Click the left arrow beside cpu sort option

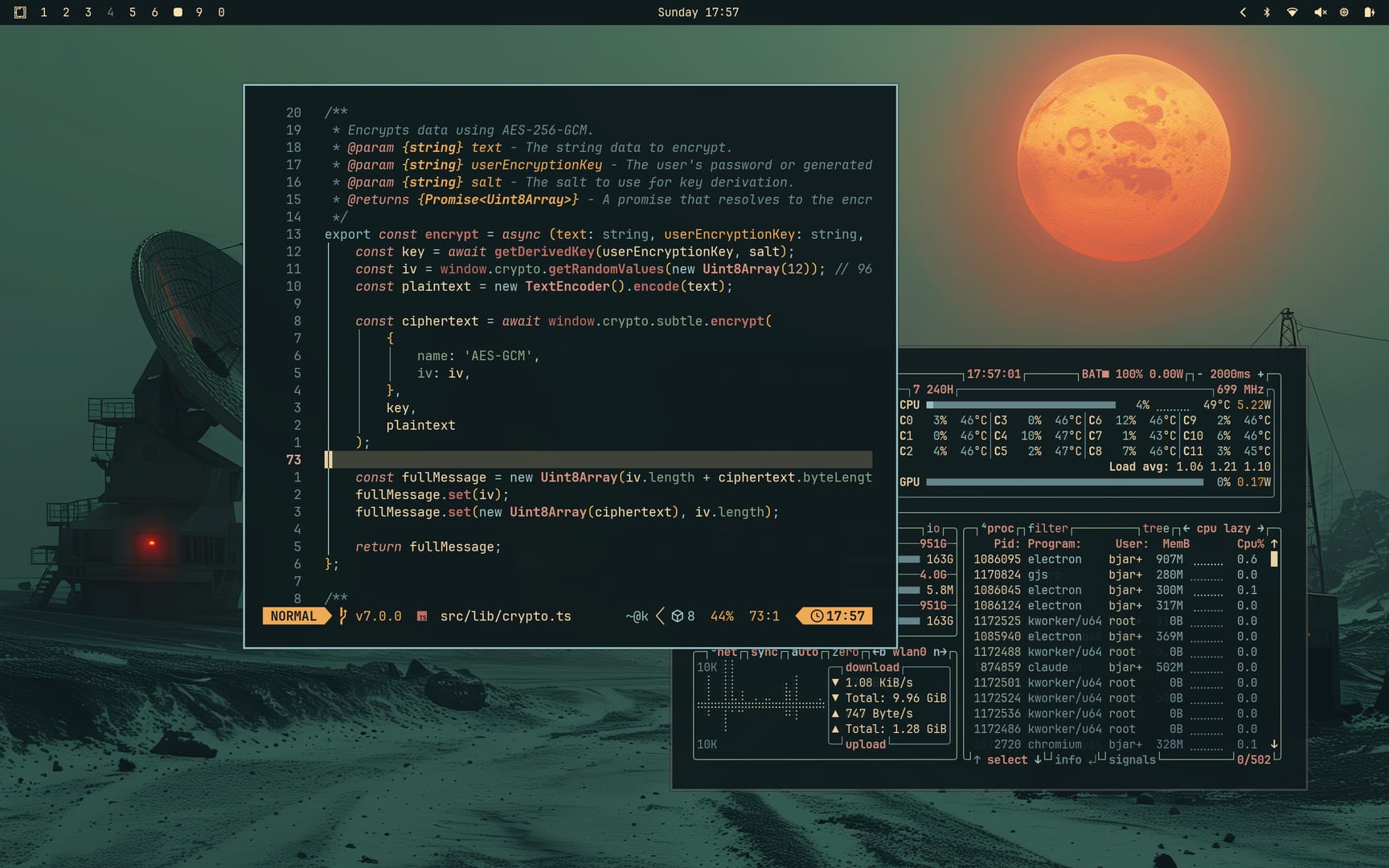(1186, 528)
